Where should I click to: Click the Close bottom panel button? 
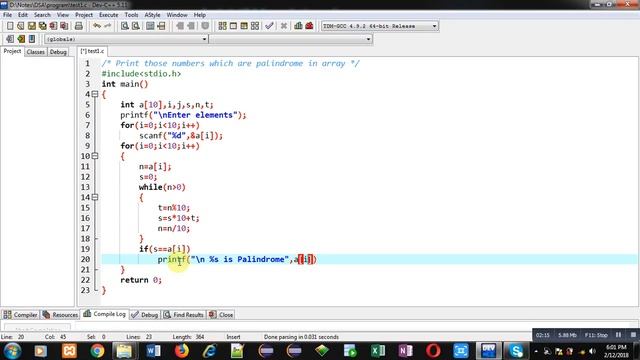click(221, 315)
